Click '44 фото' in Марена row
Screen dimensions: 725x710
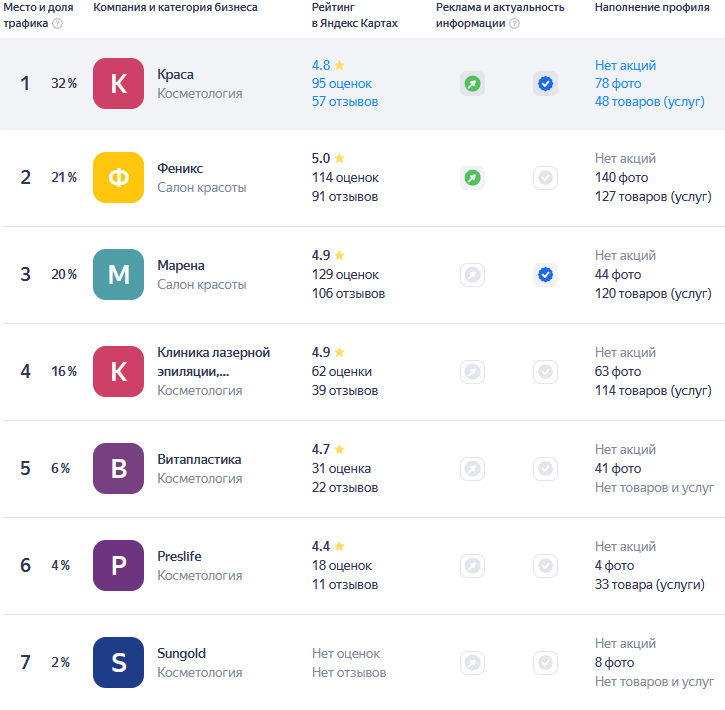point(618,275)
